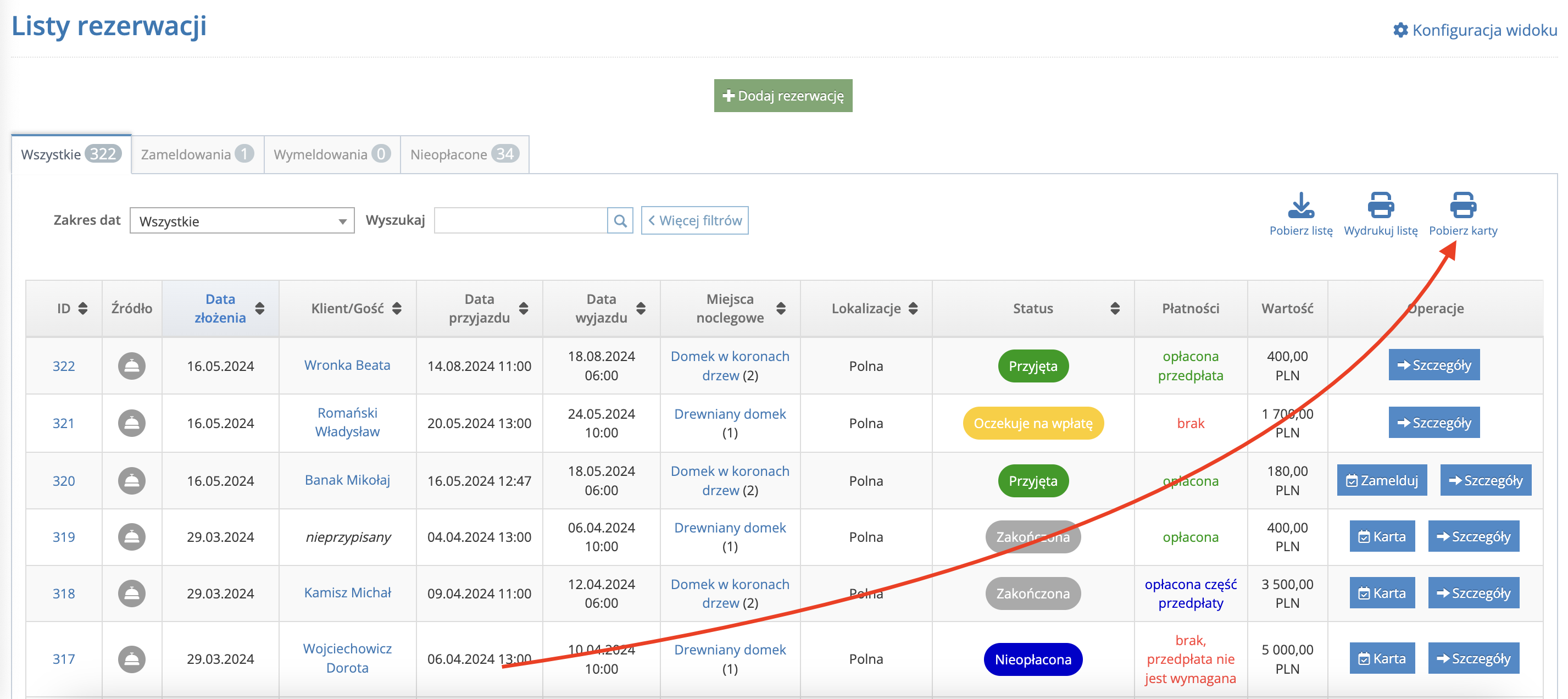Click source bell icon in row 317

131,659
